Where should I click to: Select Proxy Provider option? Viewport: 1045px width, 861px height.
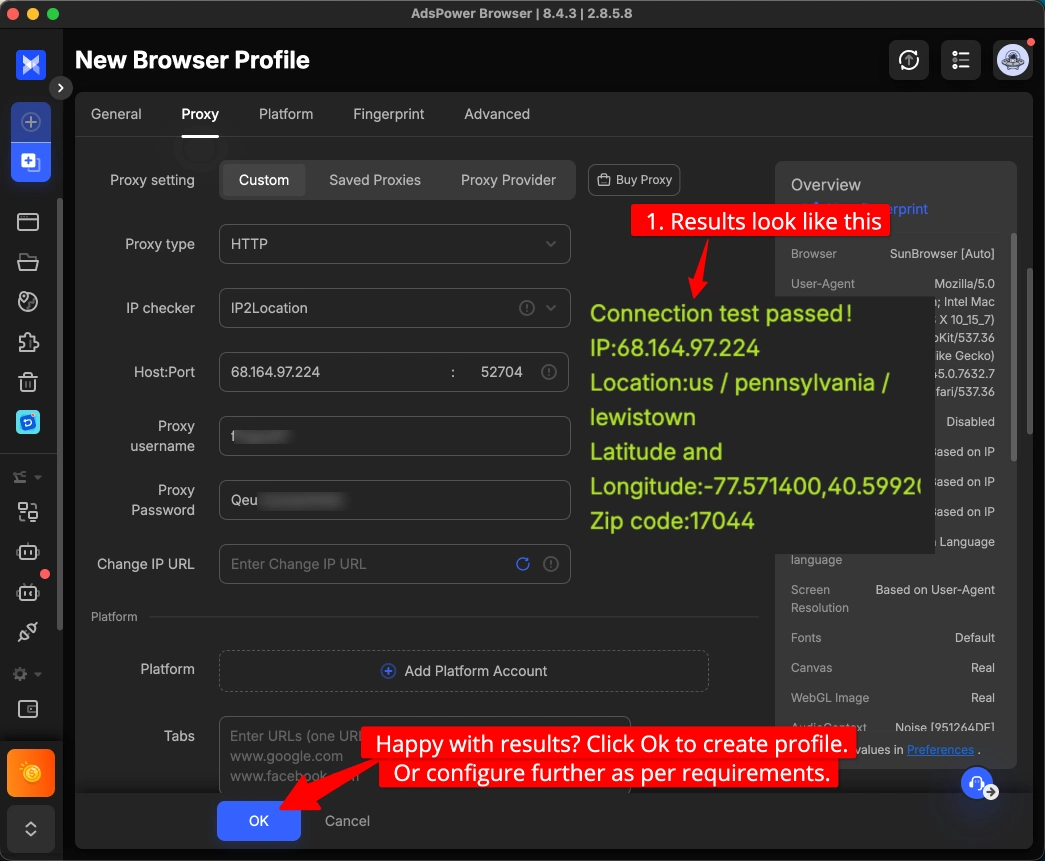509,180
